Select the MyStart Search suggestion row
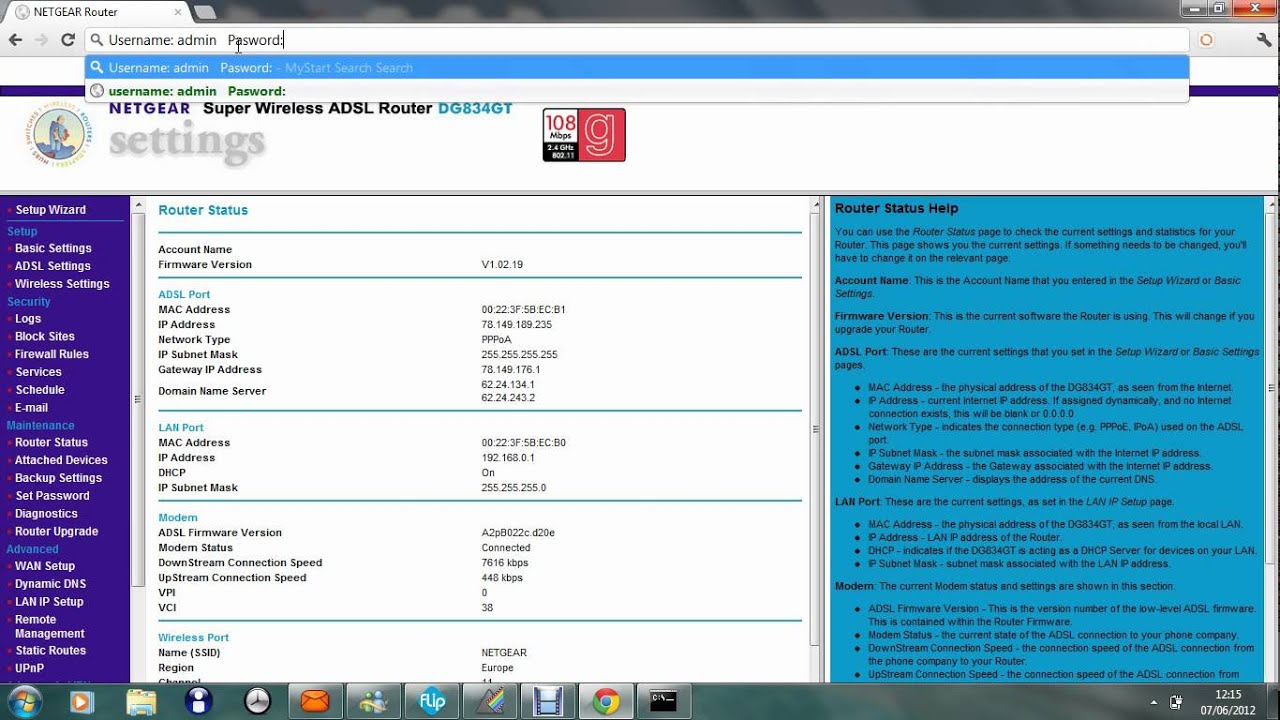Viewport: 1280px width, 720px height. click(x=636, y=68)
